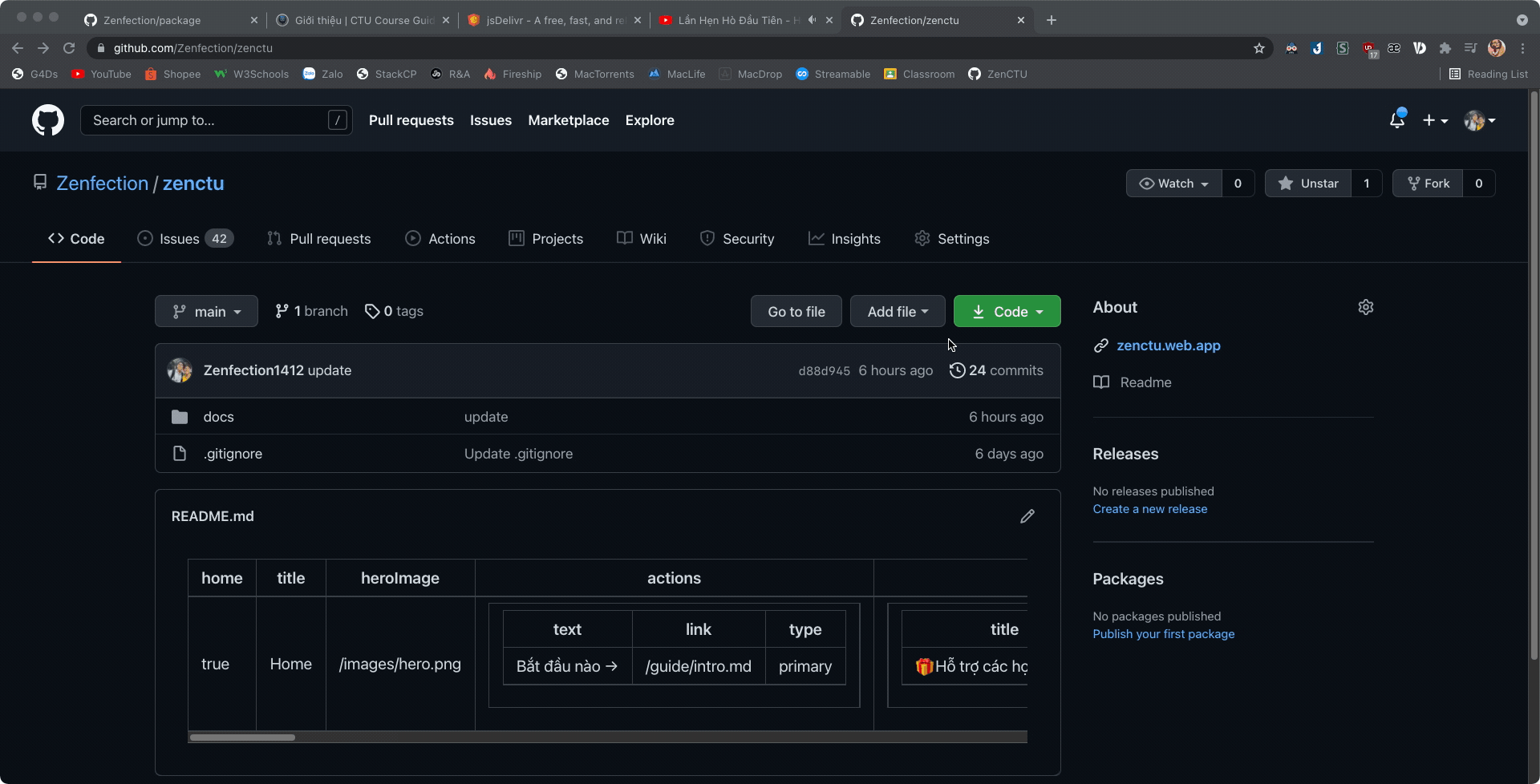Go back to the previous page

click(18, 48)
